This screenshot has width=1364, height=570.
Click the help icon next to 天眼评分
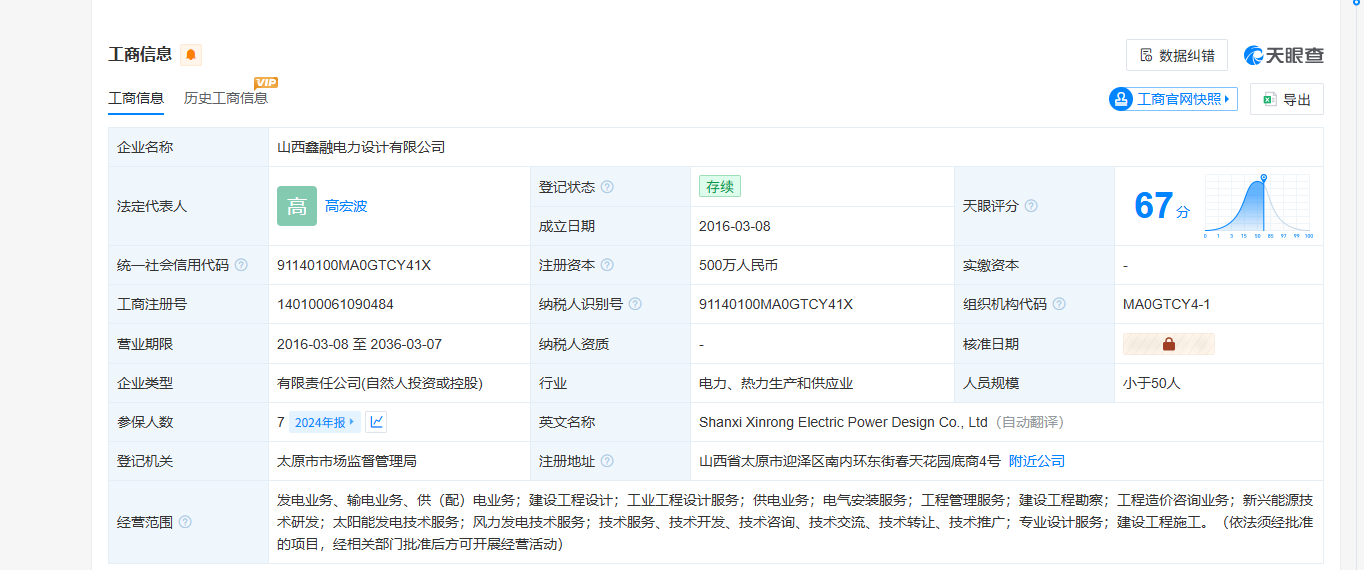1031,206
